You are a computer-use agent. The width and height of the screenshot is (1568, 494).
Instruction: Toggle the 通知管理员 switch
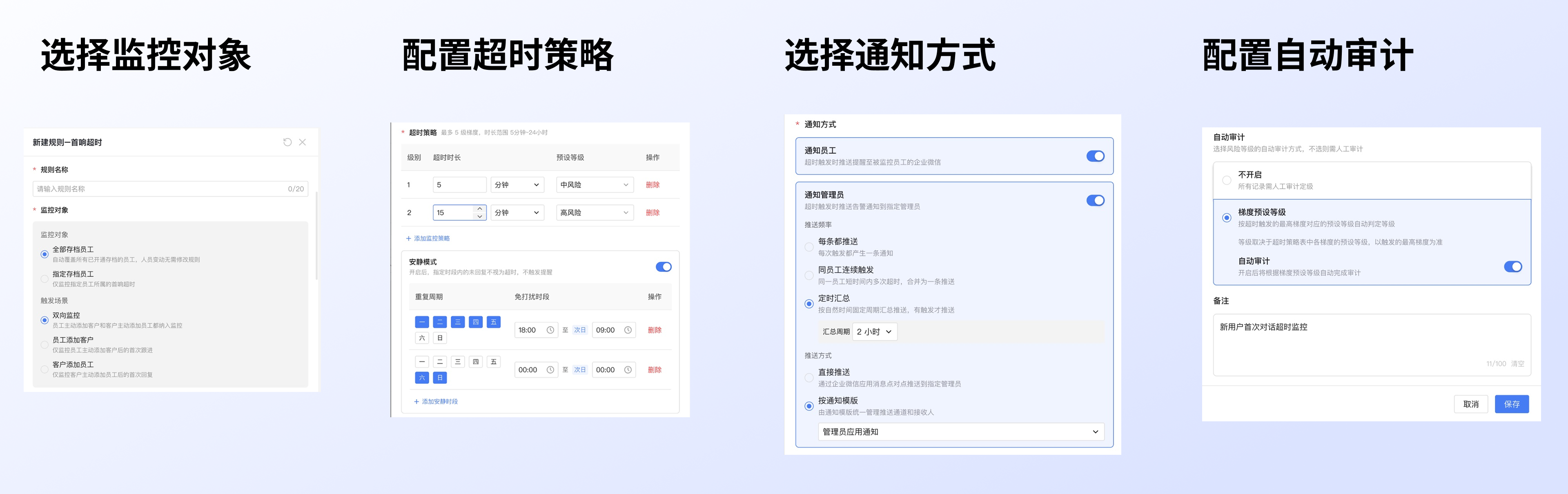(x=1095, y=201)
